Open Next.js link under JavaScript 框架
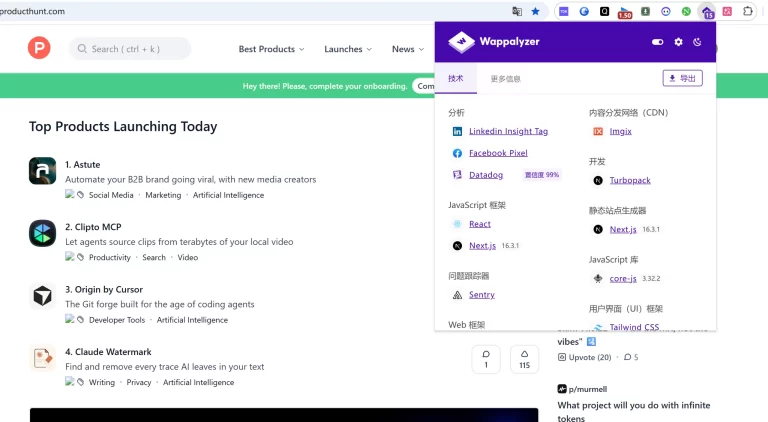 pos(482,245)
